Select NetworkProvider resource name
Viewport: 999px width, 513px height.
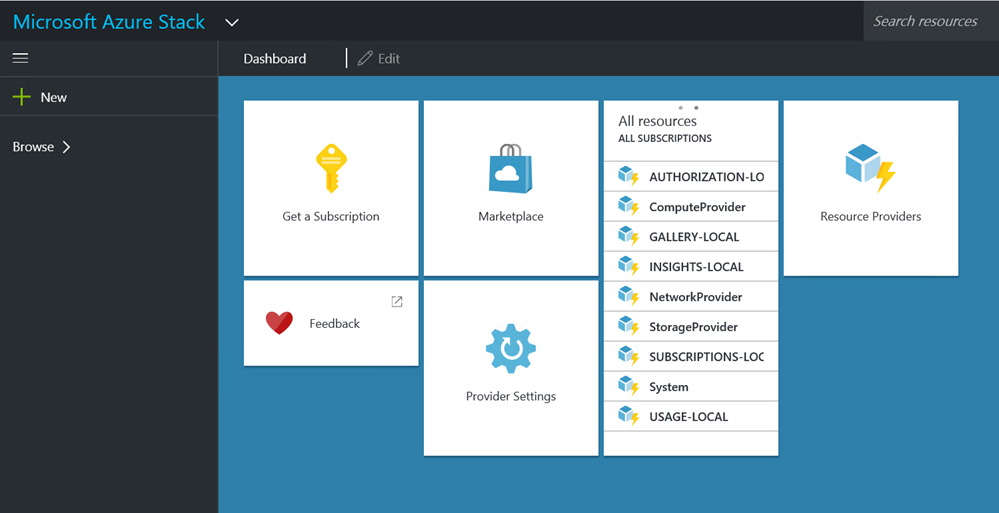tap(696, 297)
